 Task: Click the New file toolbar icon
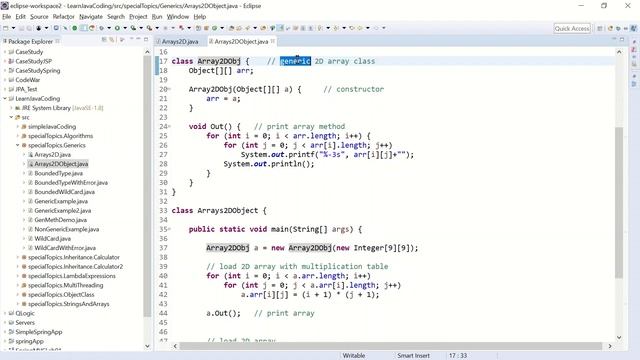(6, 28)
